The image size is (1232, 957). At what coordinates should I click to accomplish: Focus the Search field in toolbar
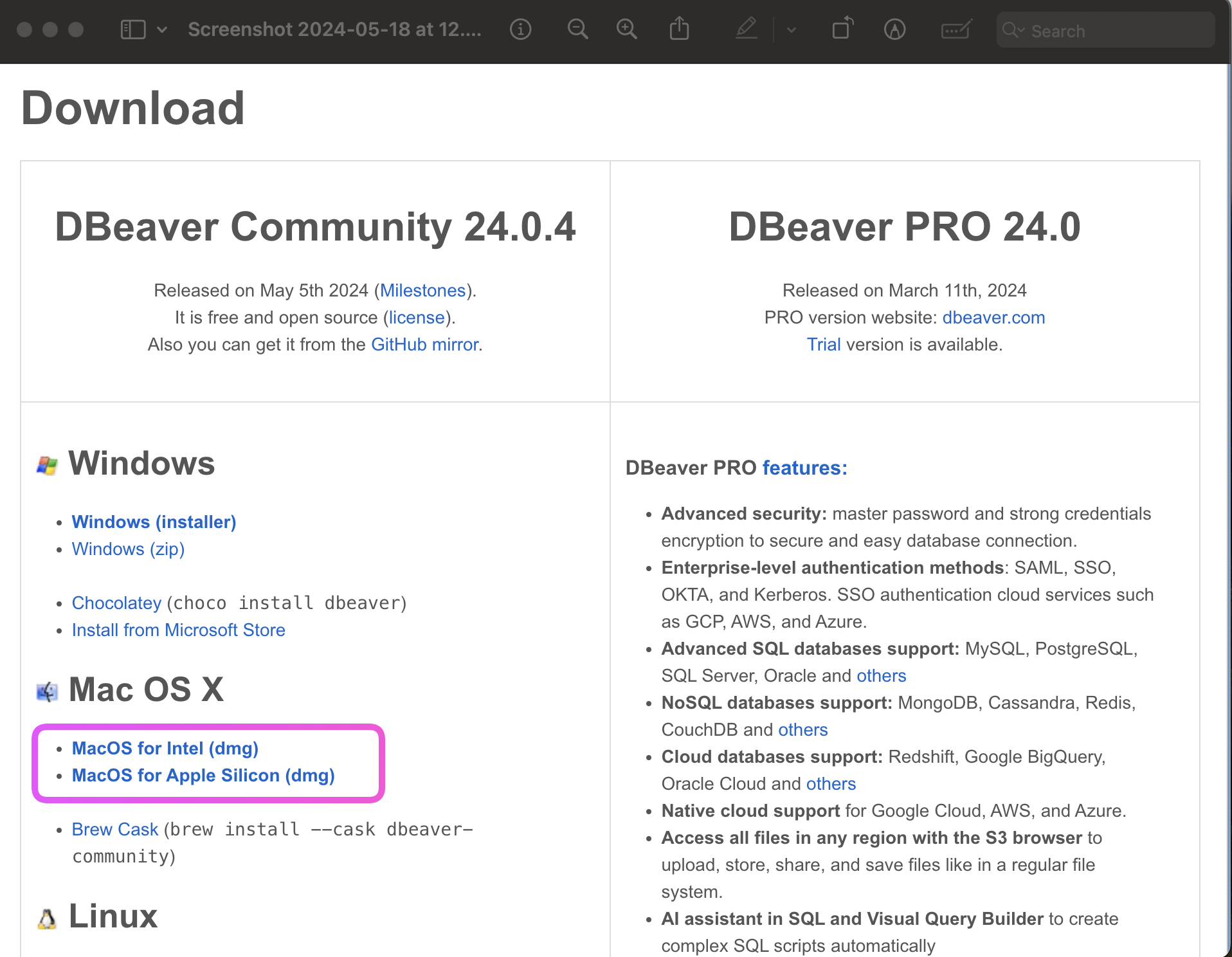pyautogui.click(x=1106, y=30)
